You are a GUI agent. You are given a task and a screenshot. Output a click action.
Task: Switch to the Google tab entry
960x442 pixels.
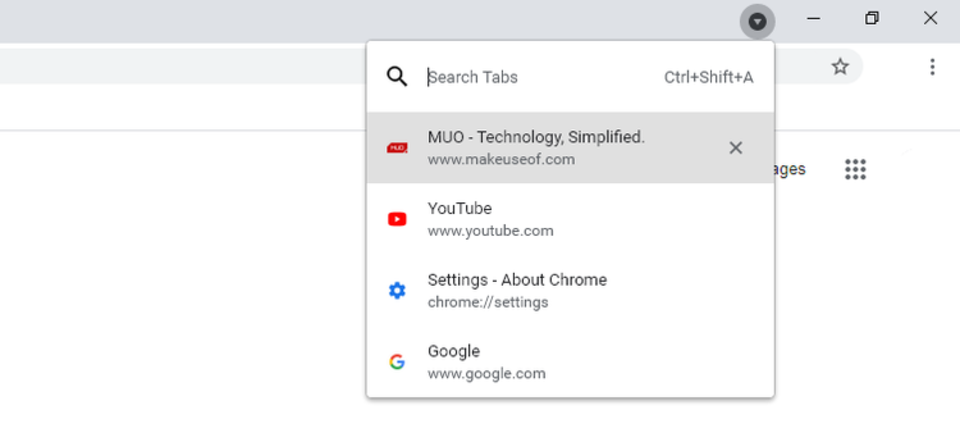pos(570,362)
